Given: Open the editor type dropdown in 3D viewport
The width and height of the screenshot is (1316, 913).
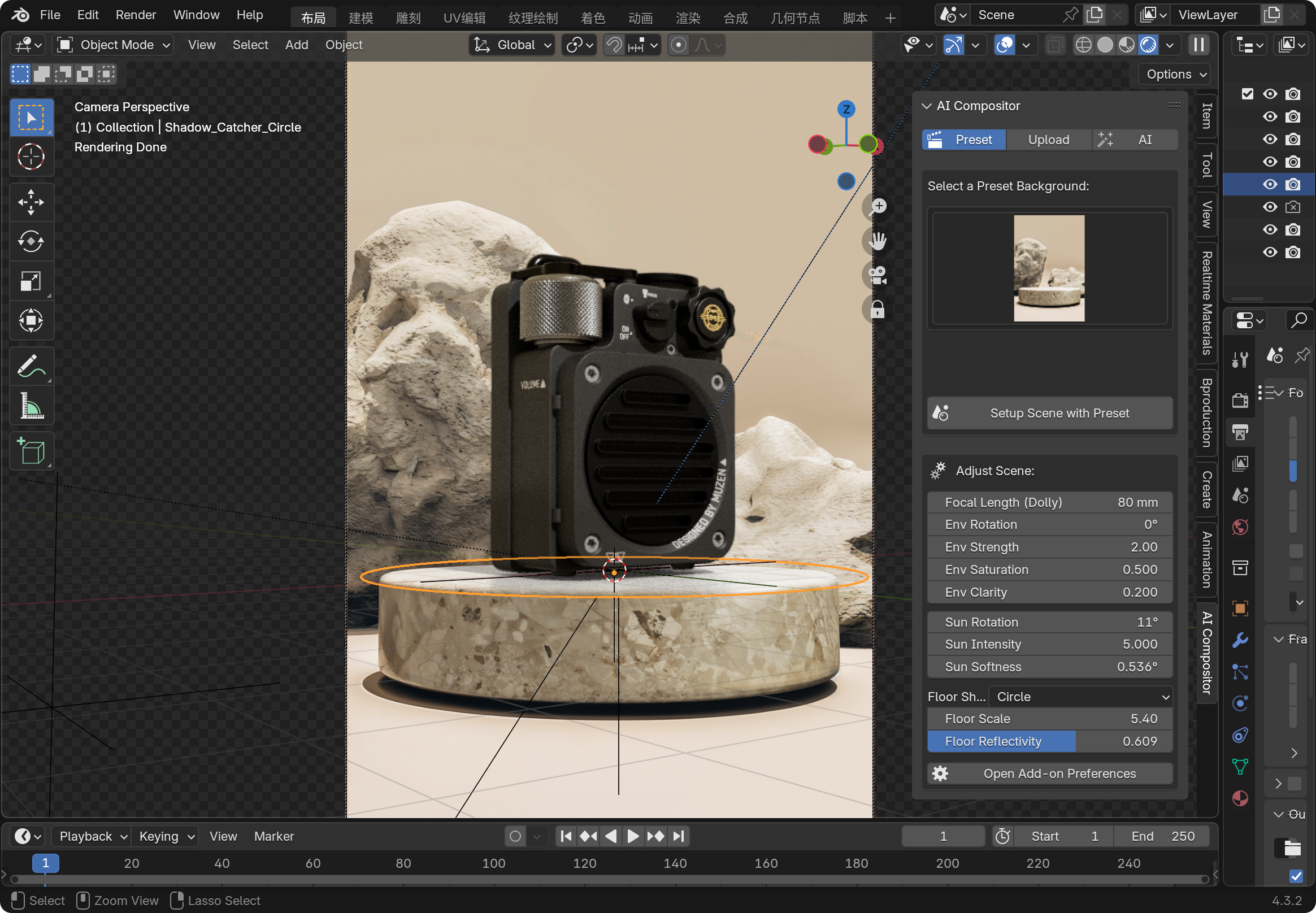Looking at the screenshot, I should [28, 45].
